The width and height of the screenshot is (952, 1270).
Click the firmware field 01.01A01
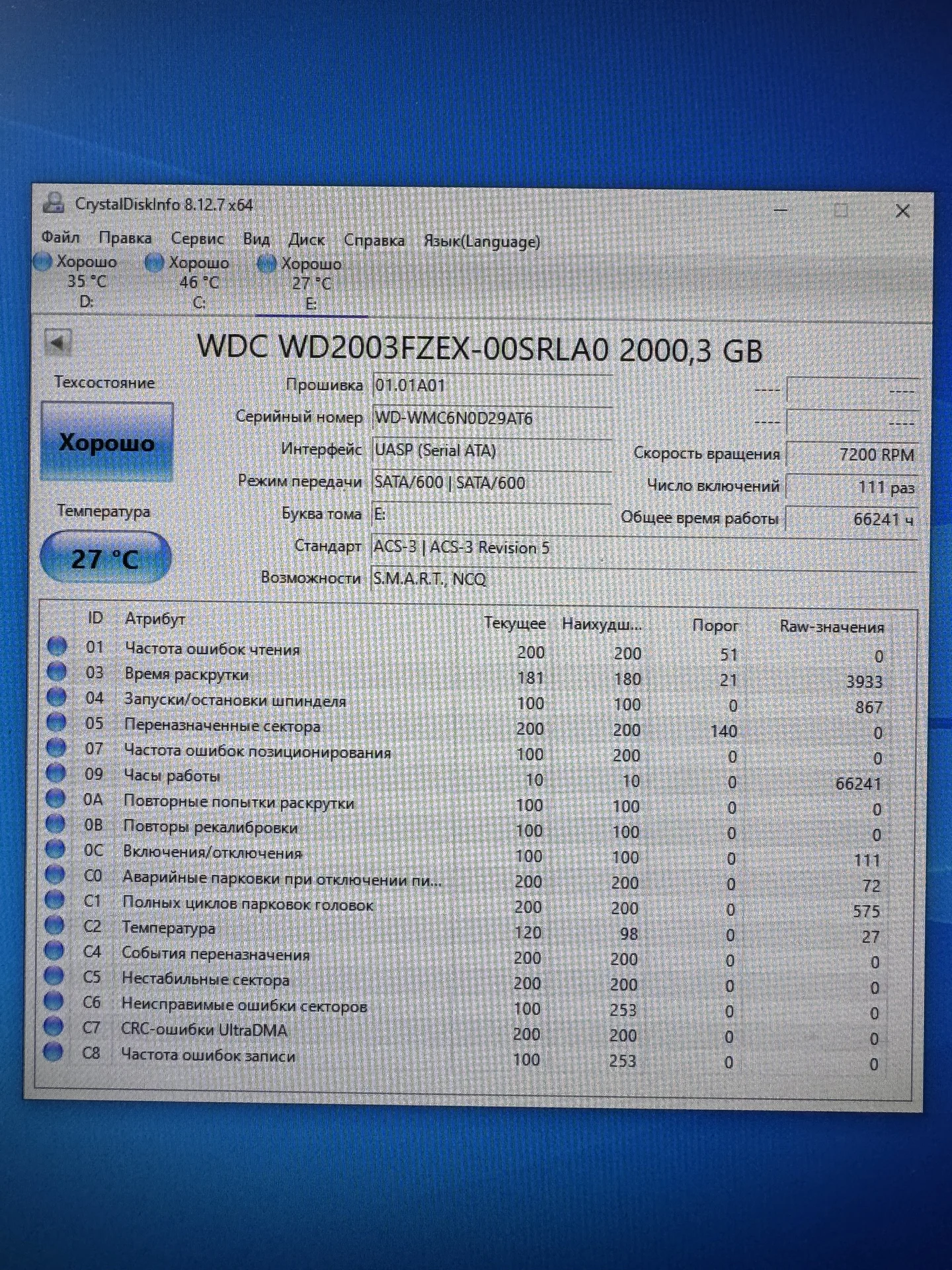(492, 385)
